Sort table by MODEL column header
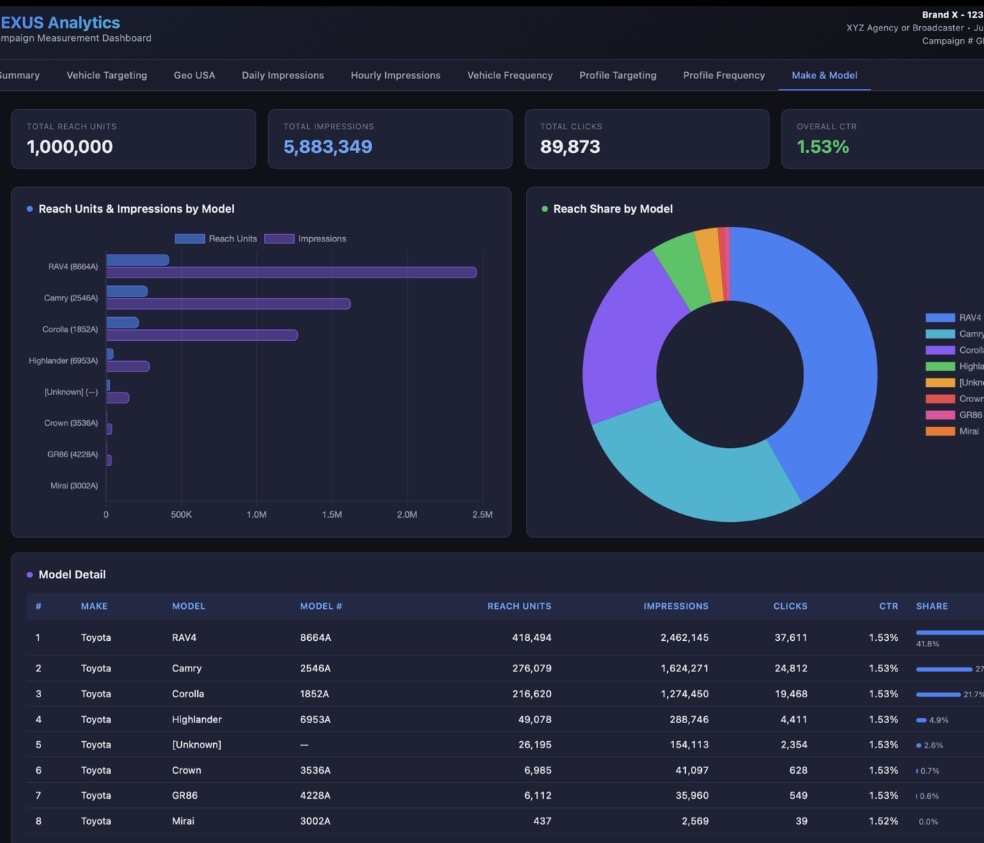 point(188,606)
